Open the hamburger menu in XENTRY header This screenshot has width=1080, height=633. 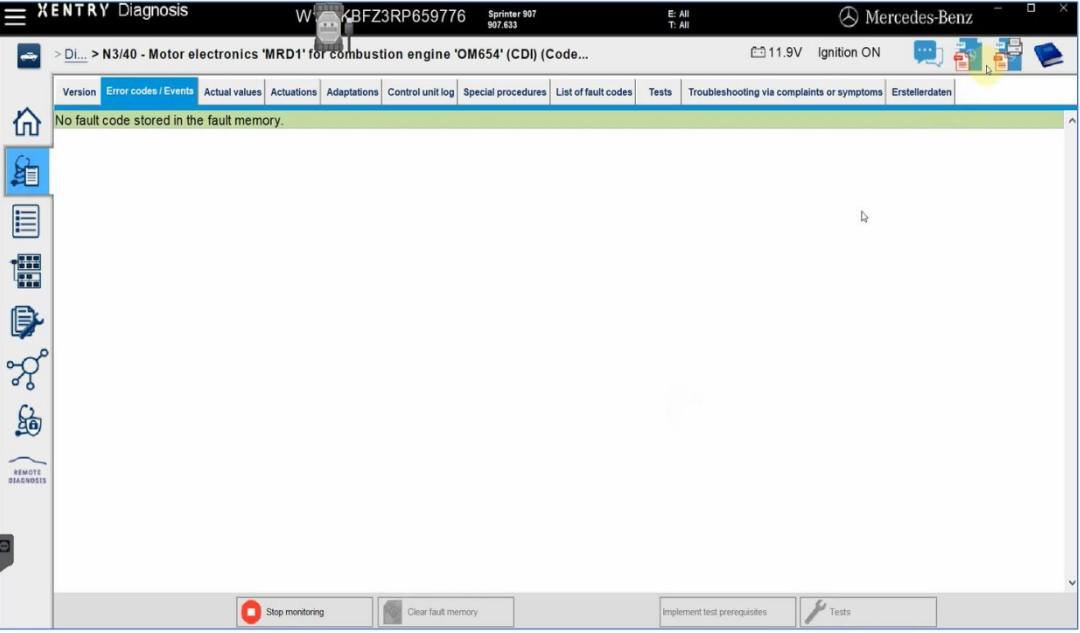[x=15, y=17]
